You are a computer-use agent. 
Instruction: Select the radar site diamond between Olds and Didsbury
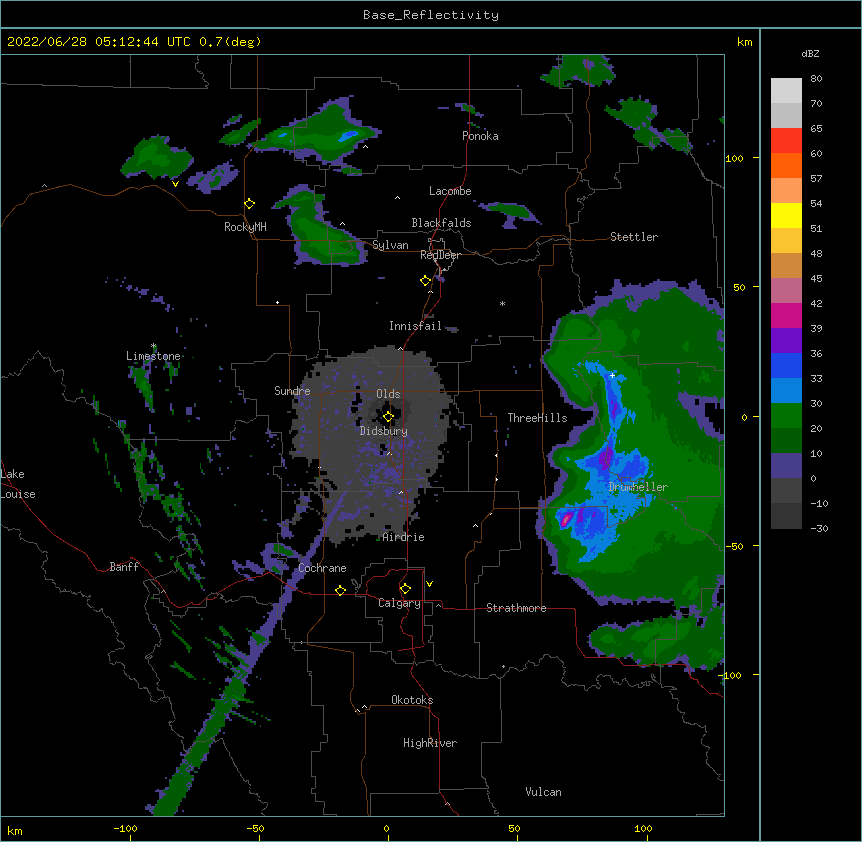click(389, 417)
